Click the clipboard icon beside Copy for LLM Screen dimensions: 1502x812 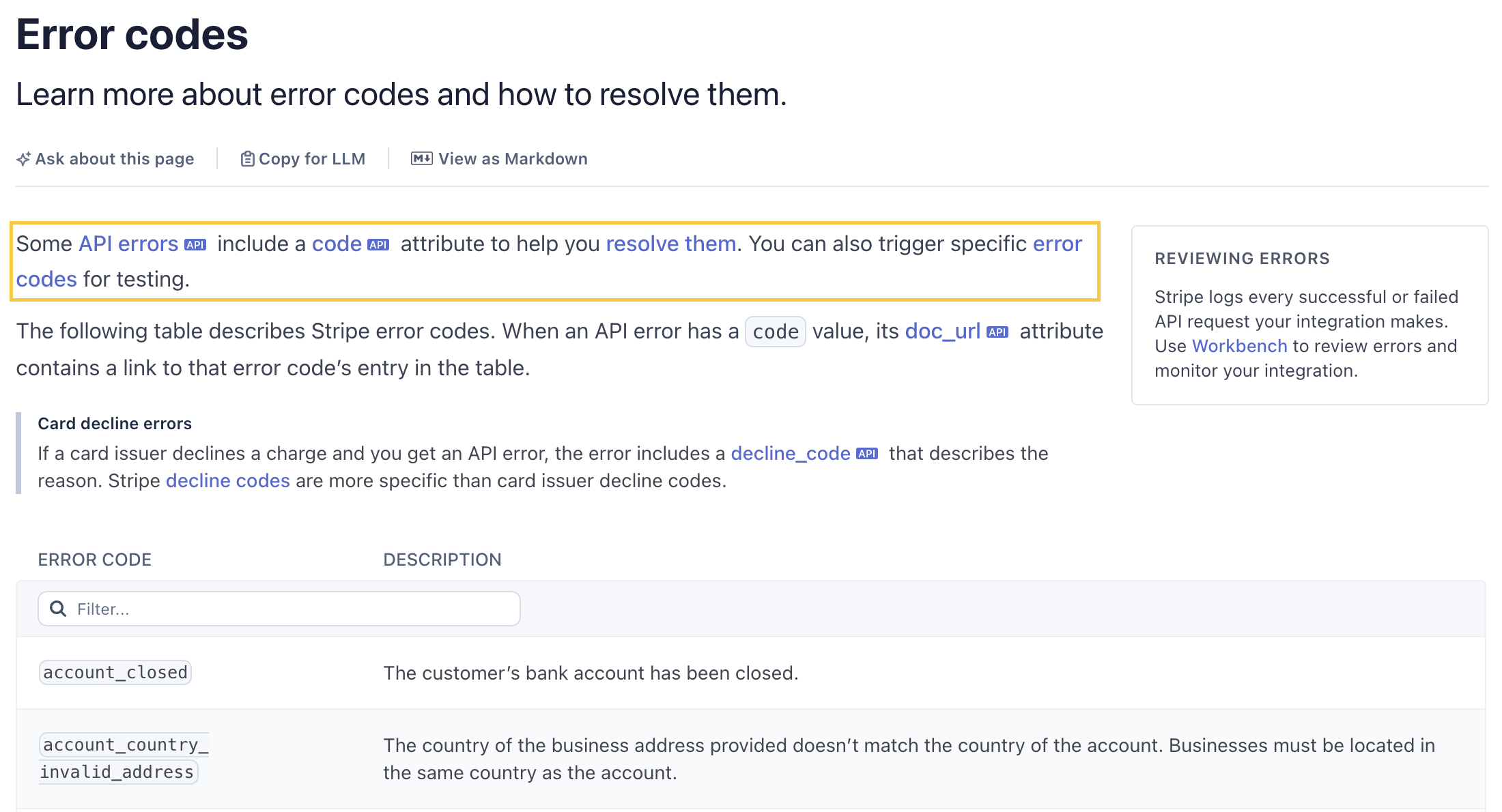click(247, 158)
